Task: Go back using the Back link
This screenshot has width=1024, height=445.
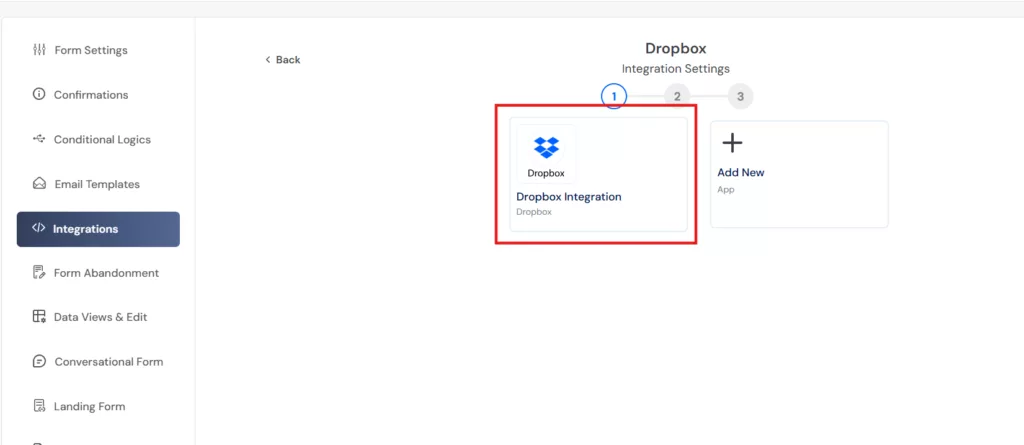Action: coord(283,59)
